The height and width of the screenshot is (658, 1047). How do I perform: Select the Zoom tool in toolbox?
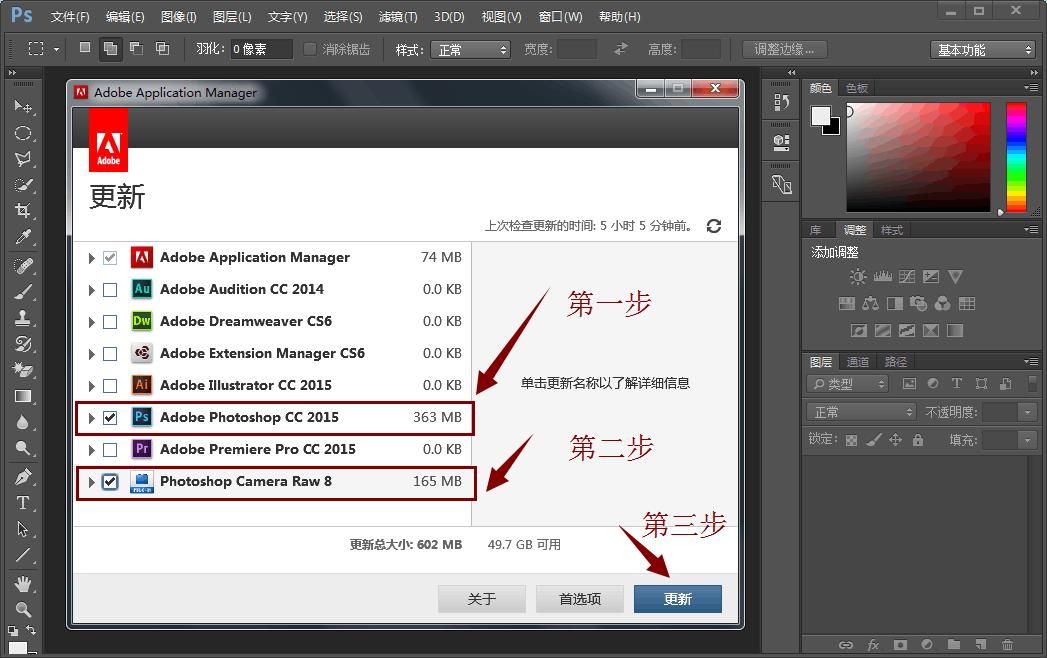(23, 609)
